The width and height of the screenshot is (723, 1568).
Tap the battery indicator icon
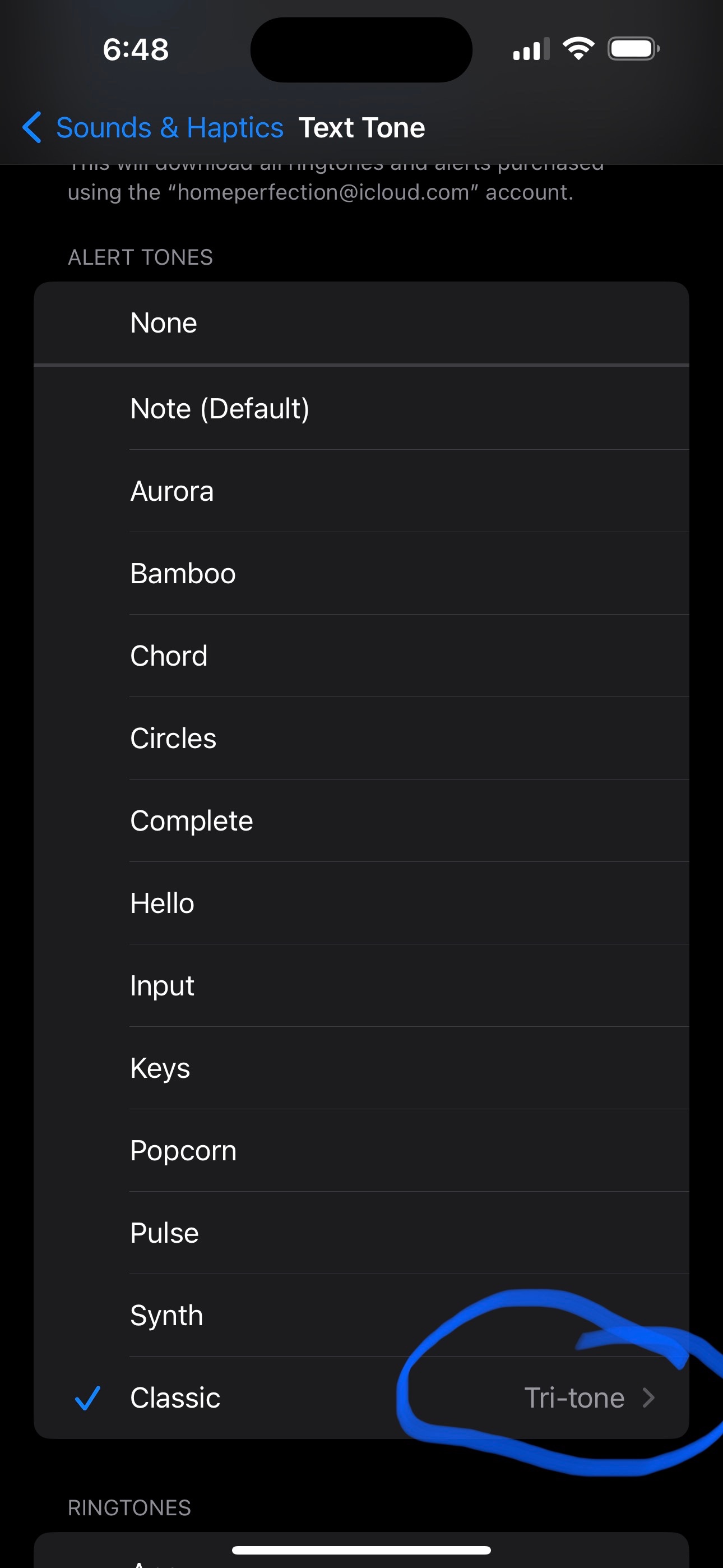tap(633, 49)
